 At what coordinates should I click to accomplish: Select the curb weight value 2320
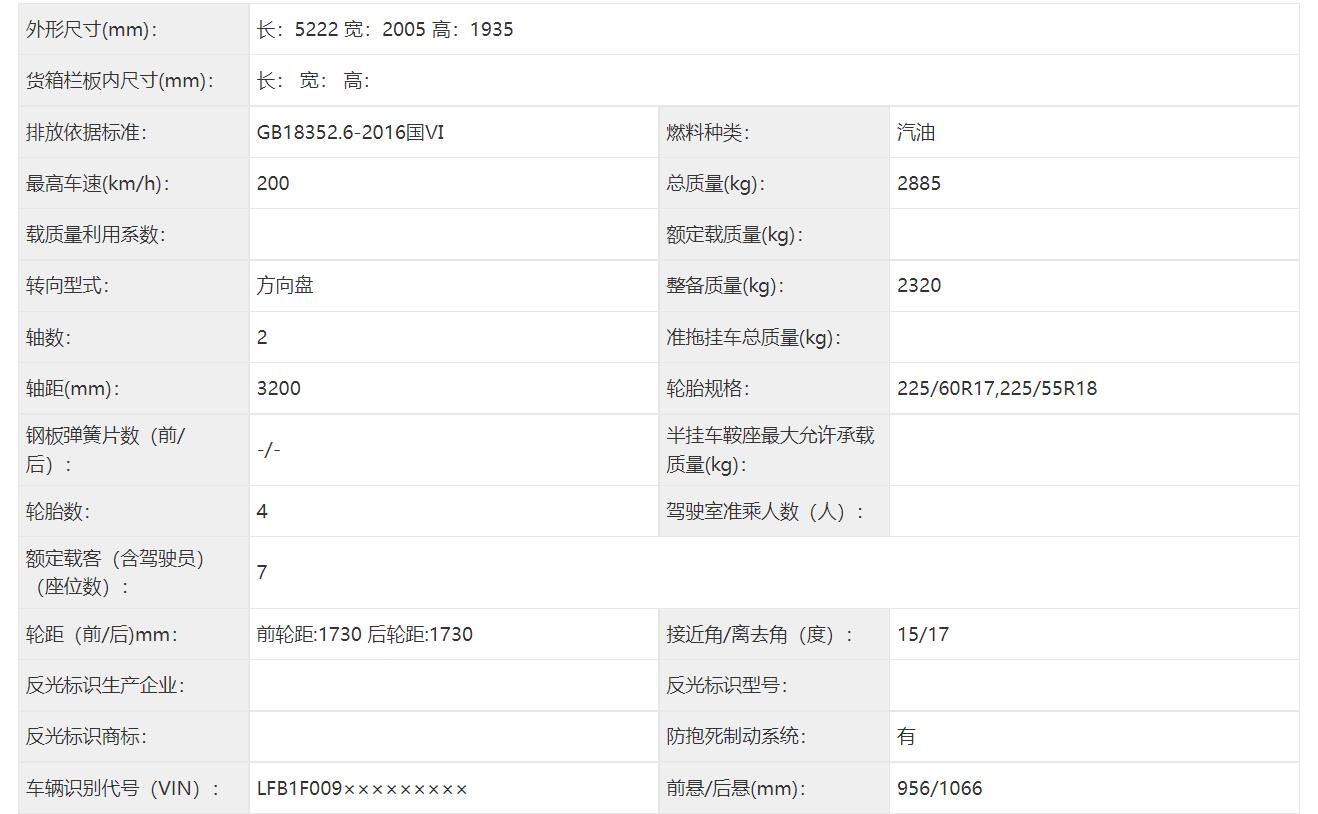tap(919, 285)
